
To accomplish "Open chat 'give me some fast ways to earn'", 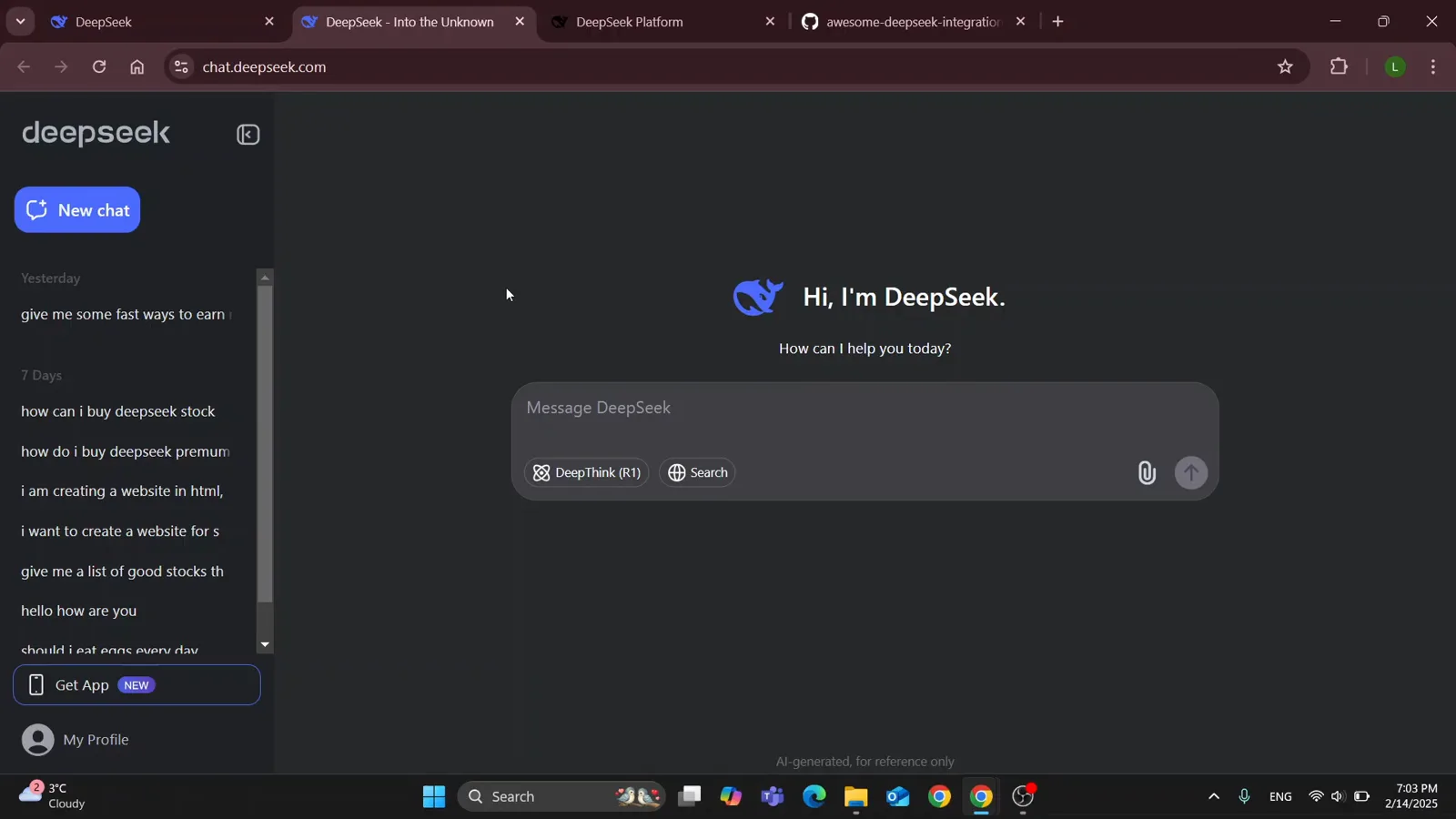I will (127, 315).
